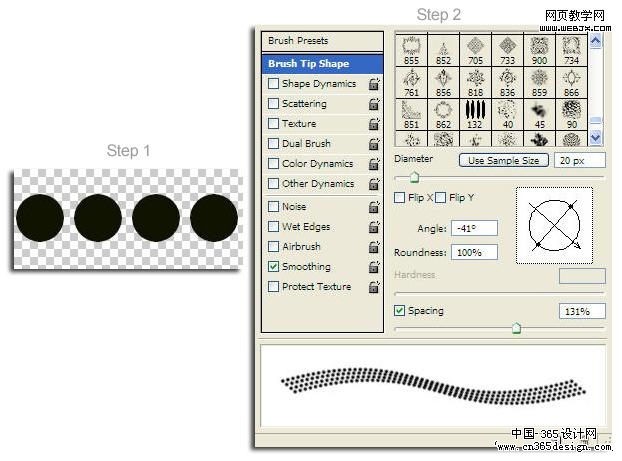
Task: Choose the 836 brush preset
Action: [507, 82]
